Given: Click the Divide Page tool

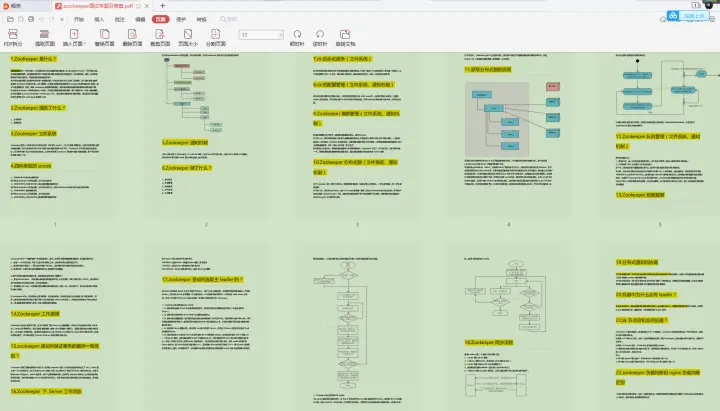Looking at the screenshot, I should [215, 37].
